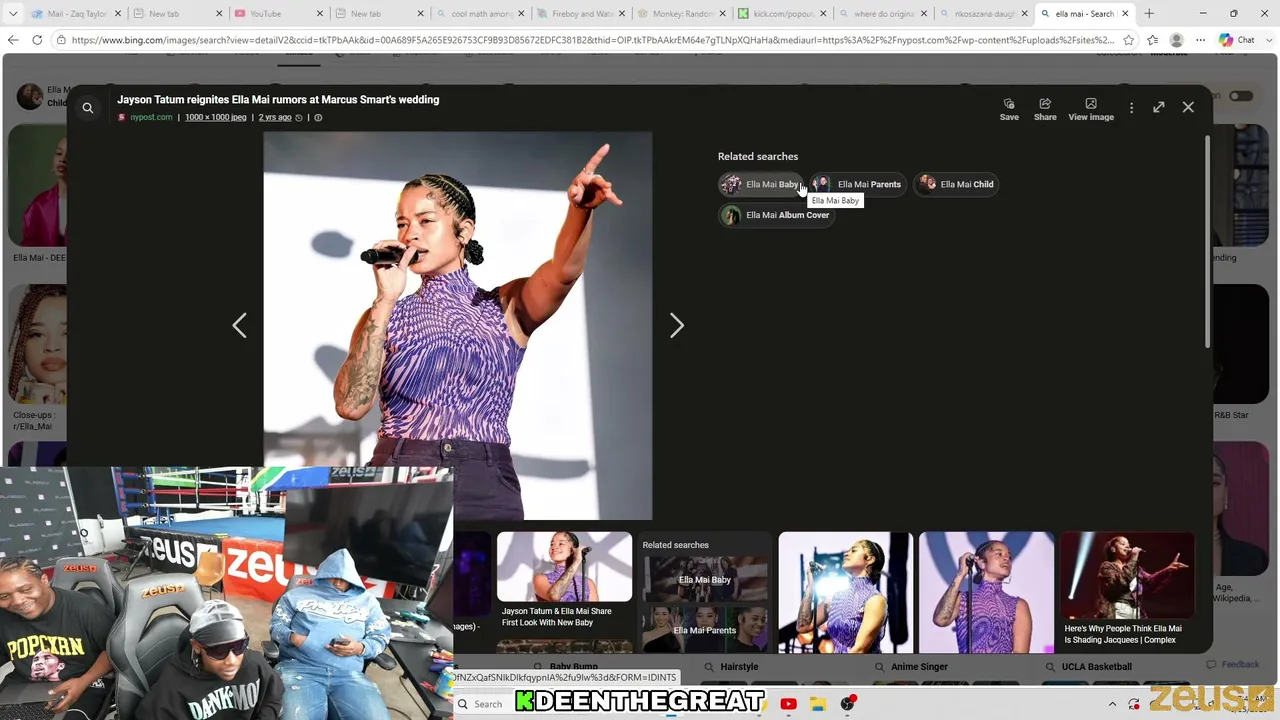Click the info icon beside the date
This screenshot has width=1280, height=720.
click(x=318, y=117)
